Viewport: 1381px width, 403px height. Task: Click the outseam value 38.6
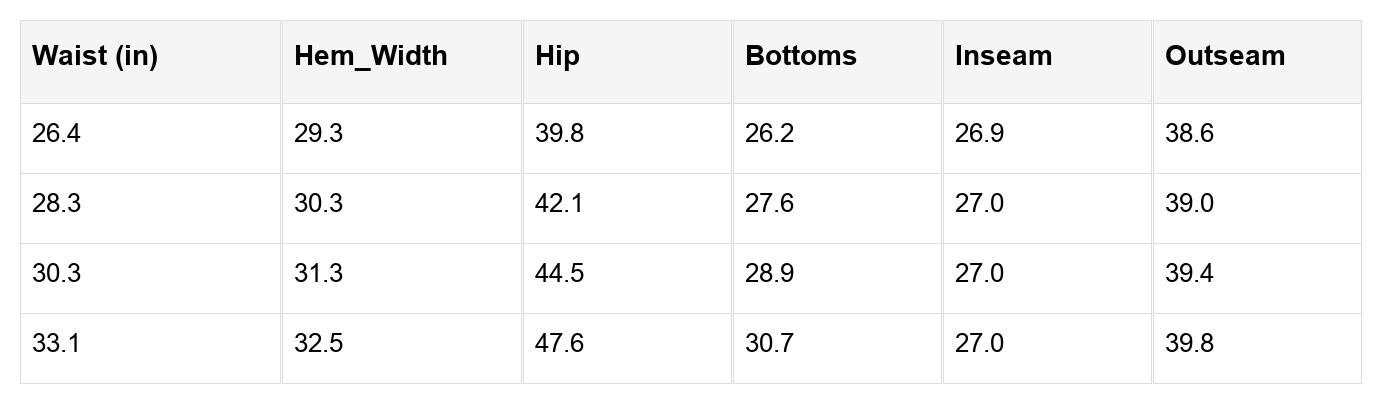[x=1189, y=134]
